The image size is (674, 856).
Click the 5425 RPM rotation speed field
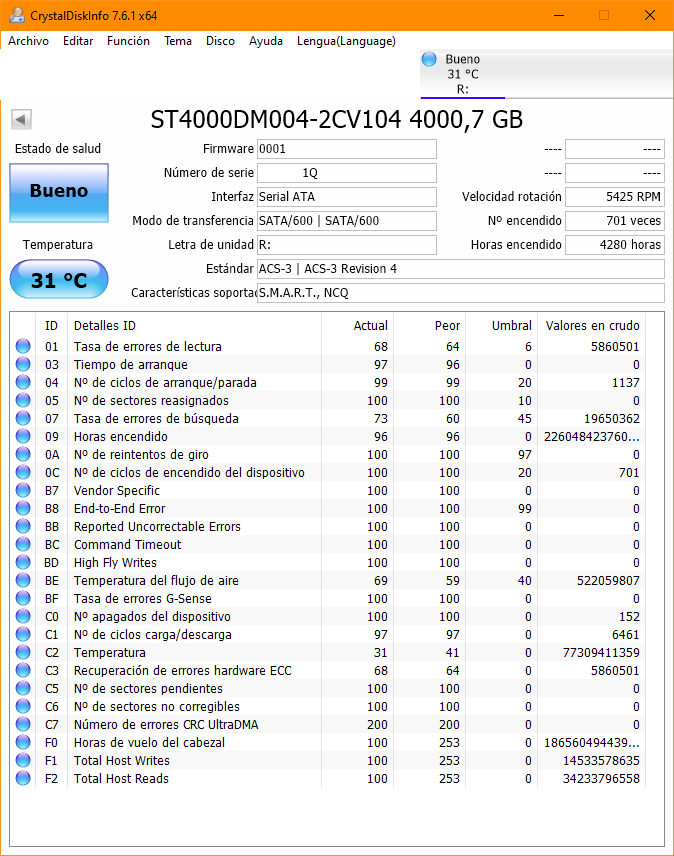(615, 197)
